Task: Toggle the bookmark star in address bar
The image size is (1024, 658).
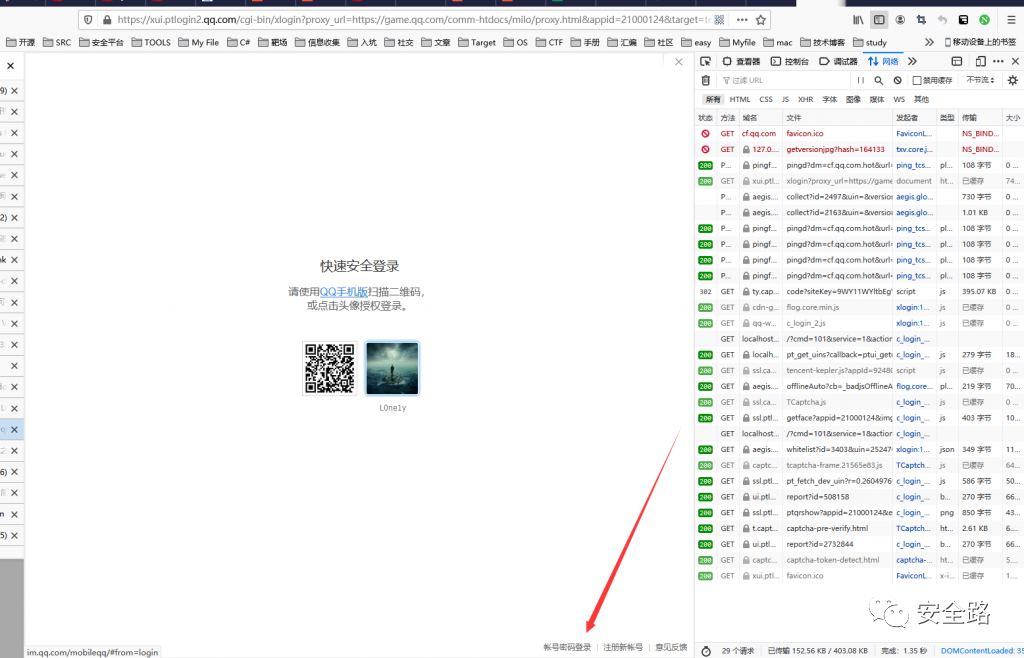Action: tap(761, 20)
